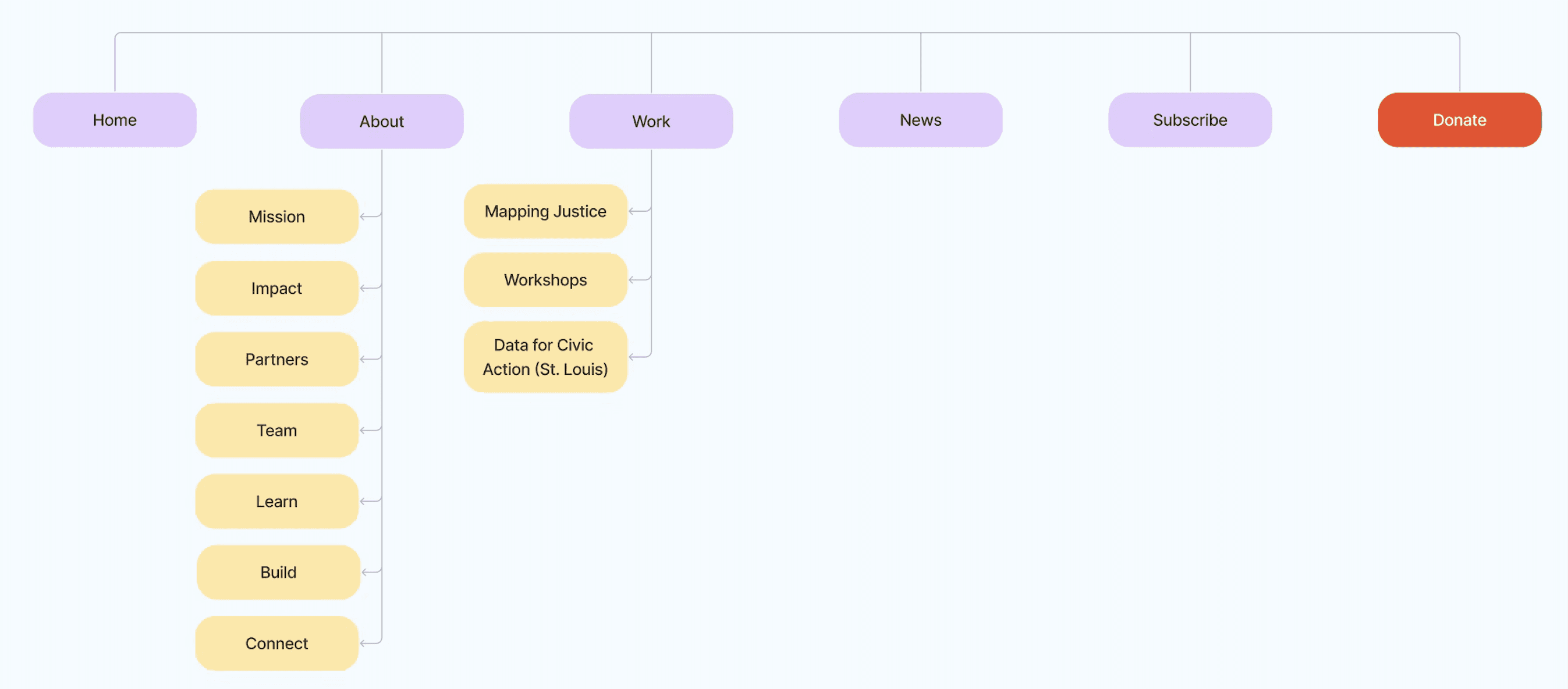Viewport: 1568px width, 689px height.
Task: Click the Home node
Action: (115, 120)
